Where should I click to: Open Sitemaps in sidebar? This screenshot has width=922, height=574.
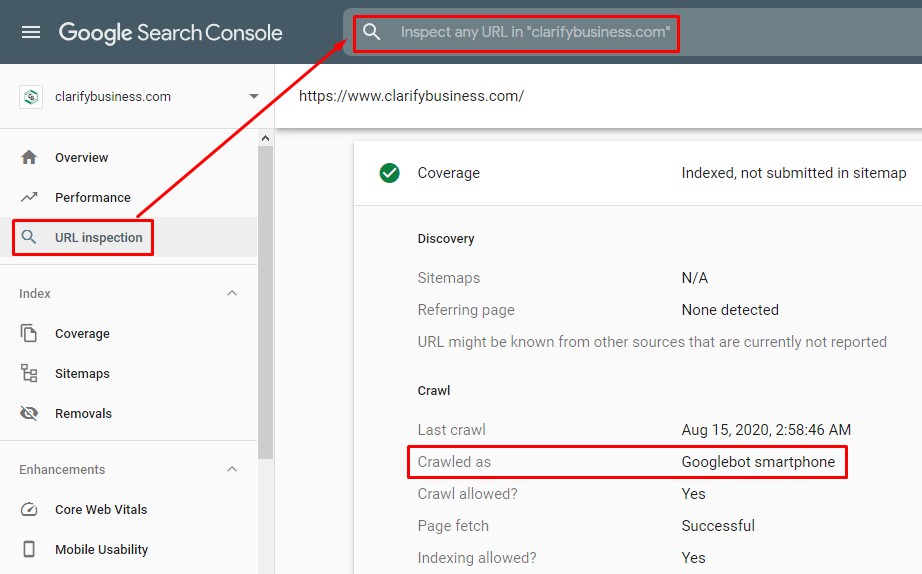pyautogui.click(x=82, y=373)
